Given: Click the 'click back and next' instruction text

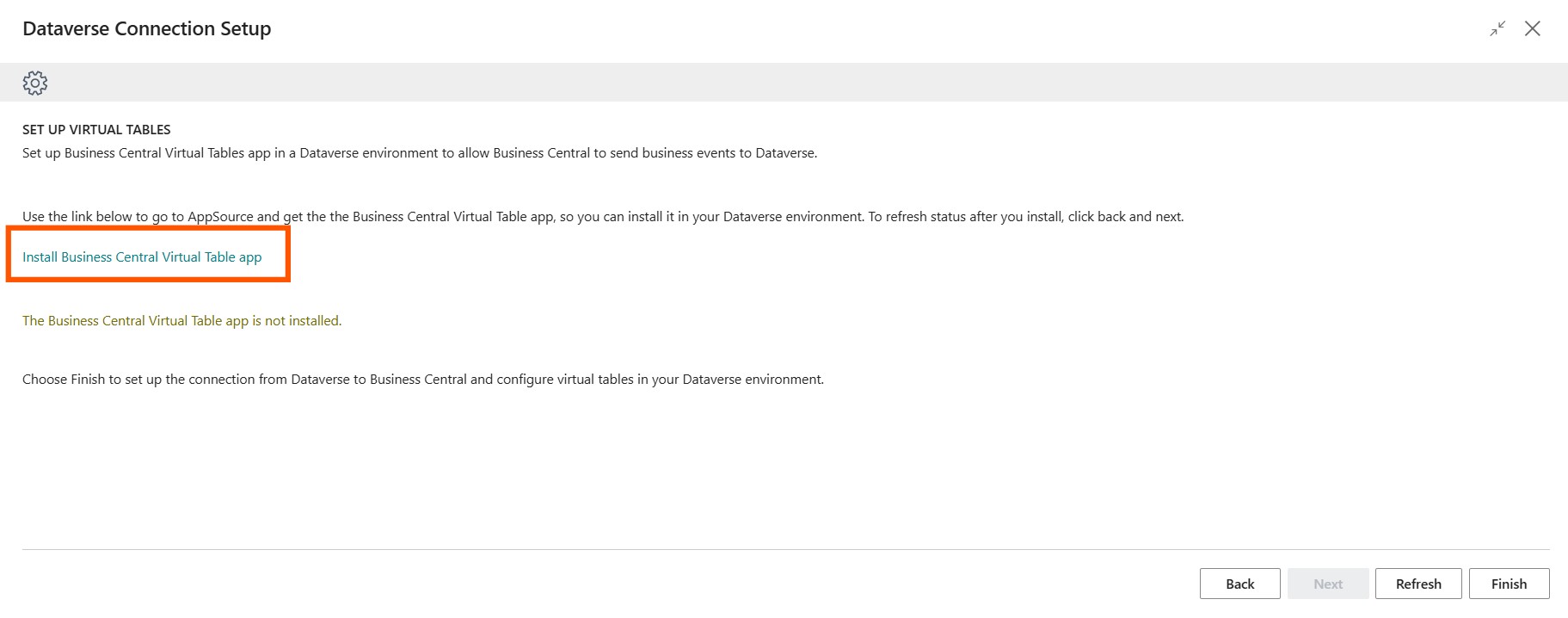Looking at the screenshot, I should [1125, 216].
